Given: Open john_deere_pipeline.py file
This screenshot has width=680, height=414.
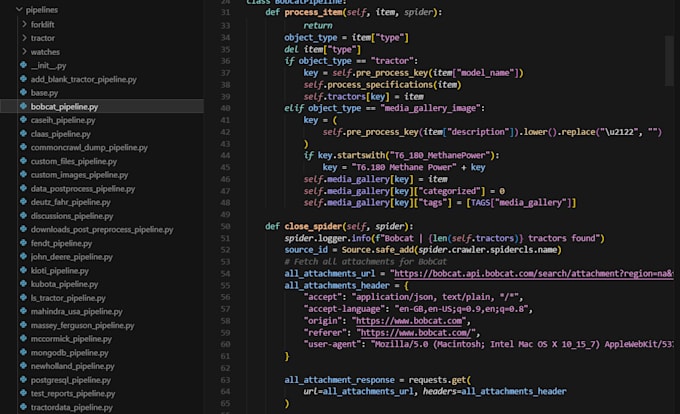Looking at the screenshot, I should pos(72,257).
